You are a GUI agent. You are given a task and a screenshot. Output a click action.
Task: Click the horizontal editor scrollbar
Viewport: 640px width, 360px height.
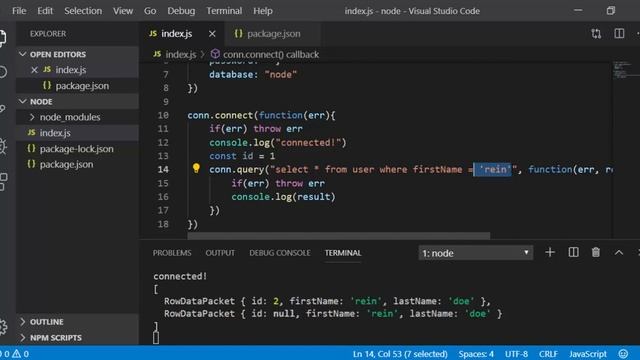pos(339,236)
